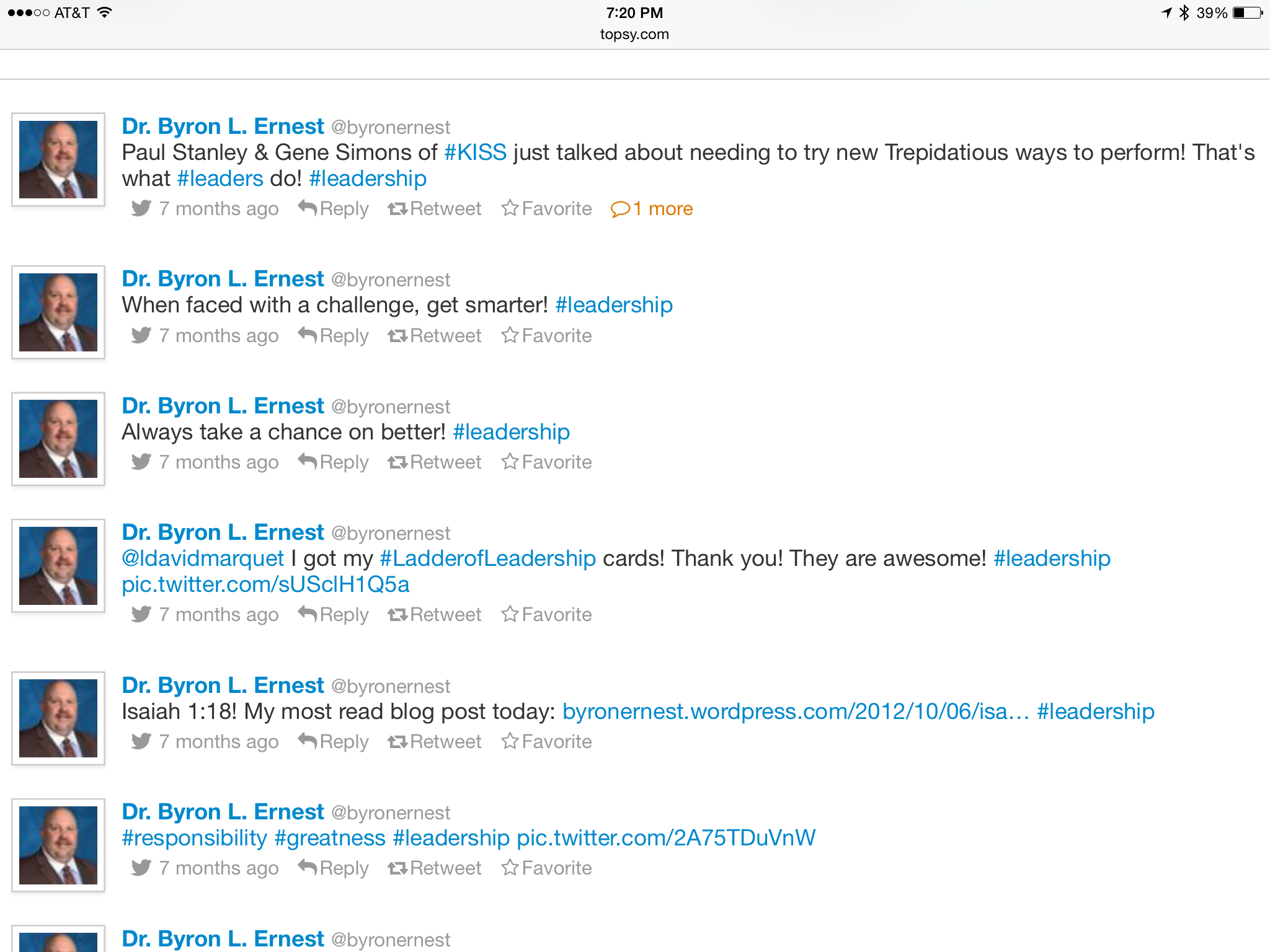Open the #KISS hashtag link
1270x952 pixels.
(476, 152)
